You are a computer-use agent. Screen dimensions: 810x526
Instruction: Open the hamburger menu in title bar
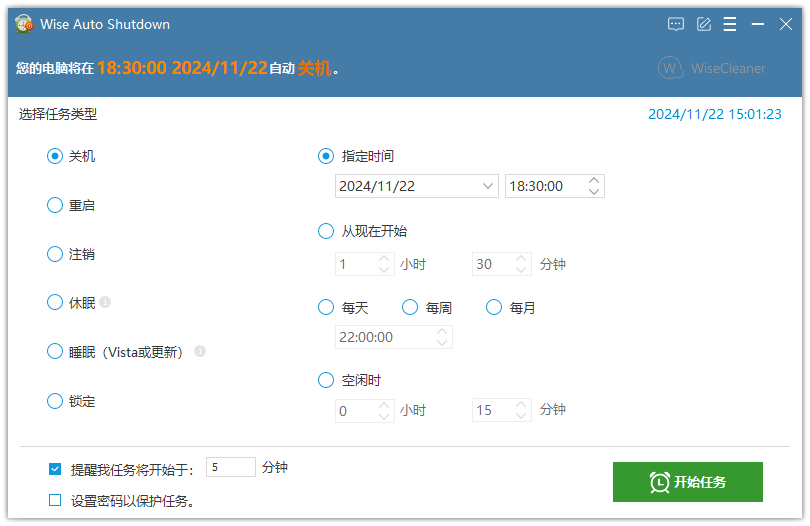(729, 24)
